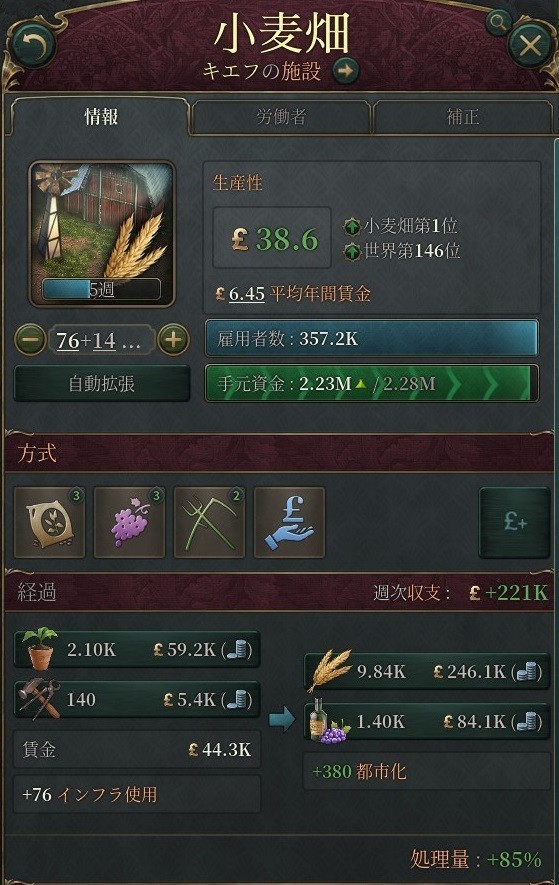Decrease building level with minus button
The width and height of the screenshot is (559, 885).
pyautogui.click(x=30, y=340)
